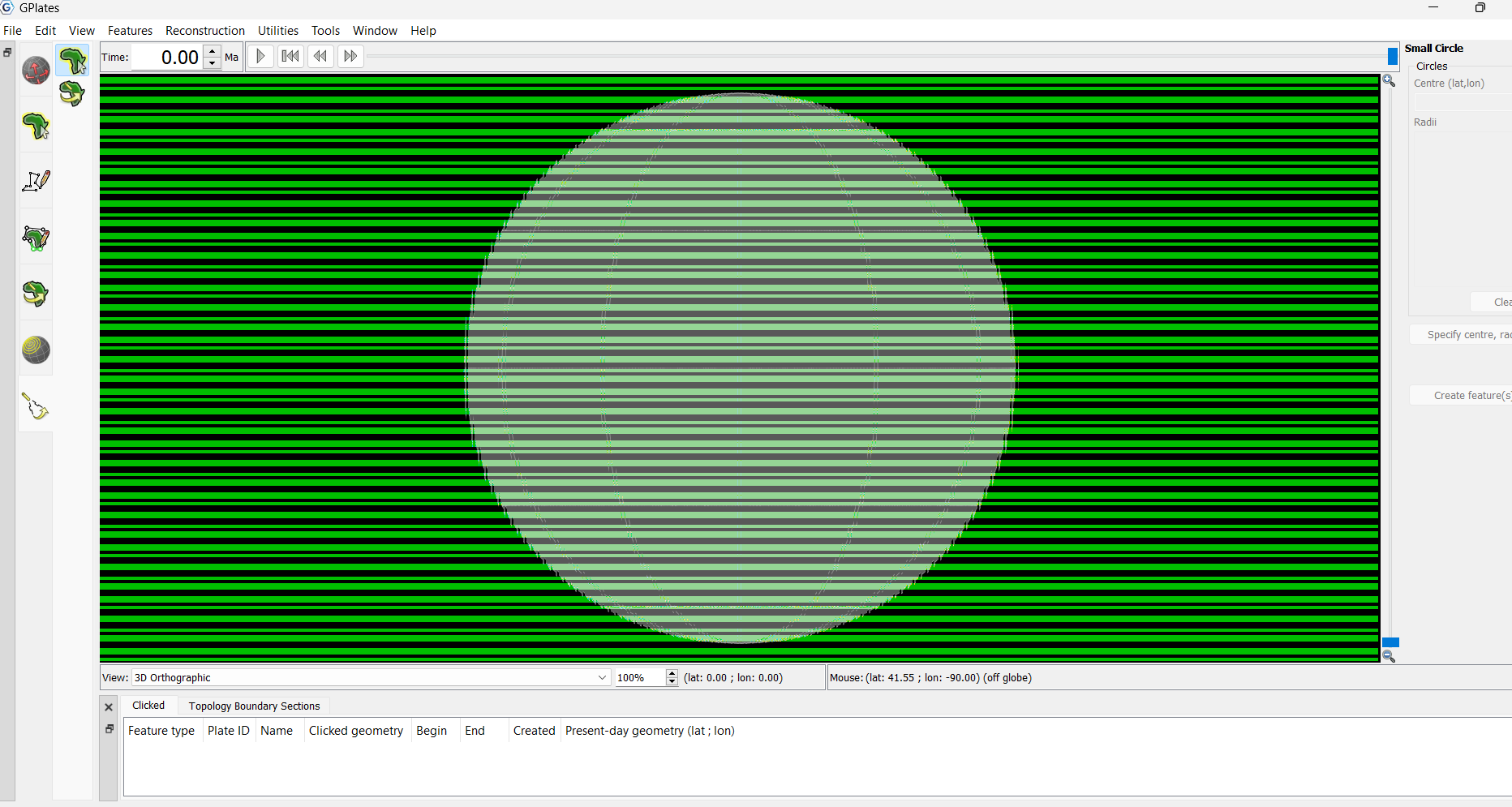The height and width of the screenshot is (807, 1512).
Task: Select the Topology building tool icon
Action: 36,238
